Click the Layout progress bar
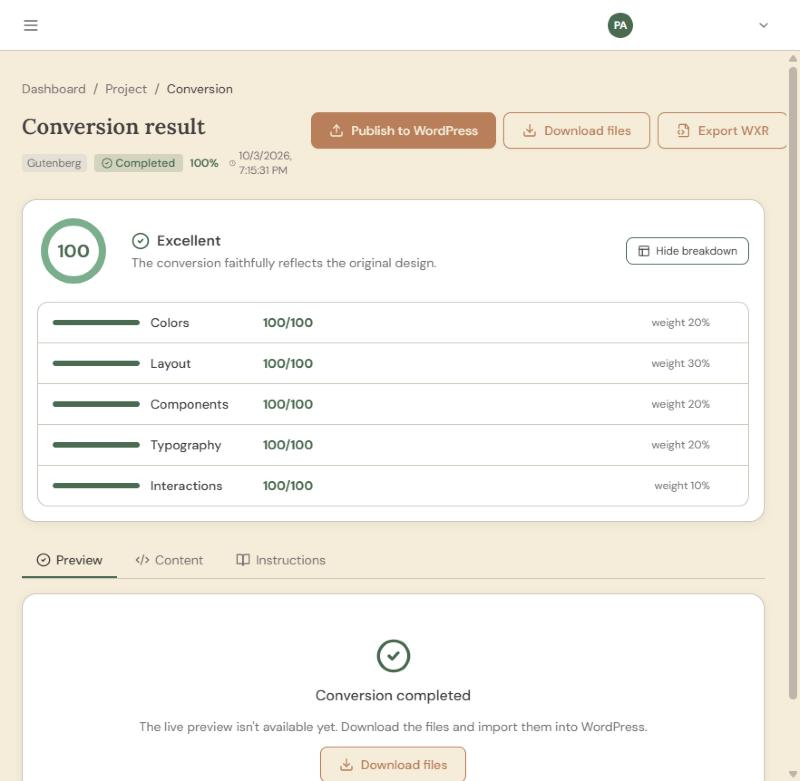The width and height of the screenshot is (800, 781). coord(96,363)
